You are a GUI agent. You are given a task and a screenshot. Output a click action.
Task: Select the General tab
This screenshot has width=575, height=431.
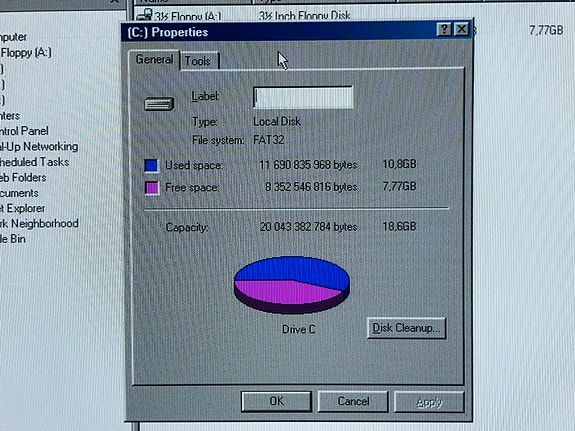pos(154,59)
